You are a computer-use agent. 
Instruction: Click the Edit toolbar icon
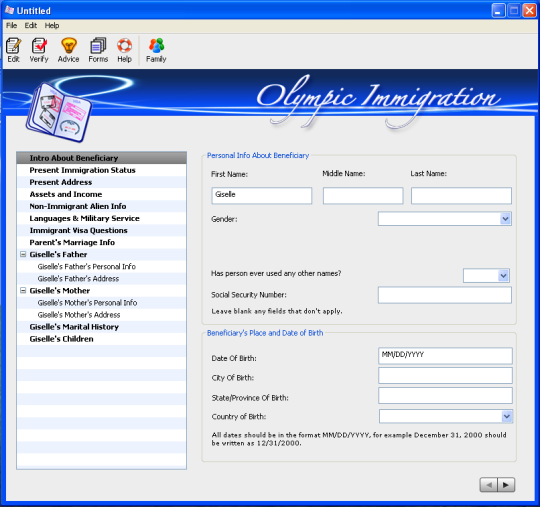point(13,50)
